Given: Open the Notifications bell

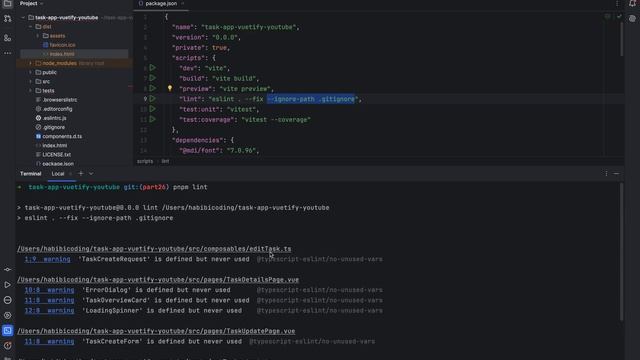Looking at the screenshot, I should coord(632,4).
